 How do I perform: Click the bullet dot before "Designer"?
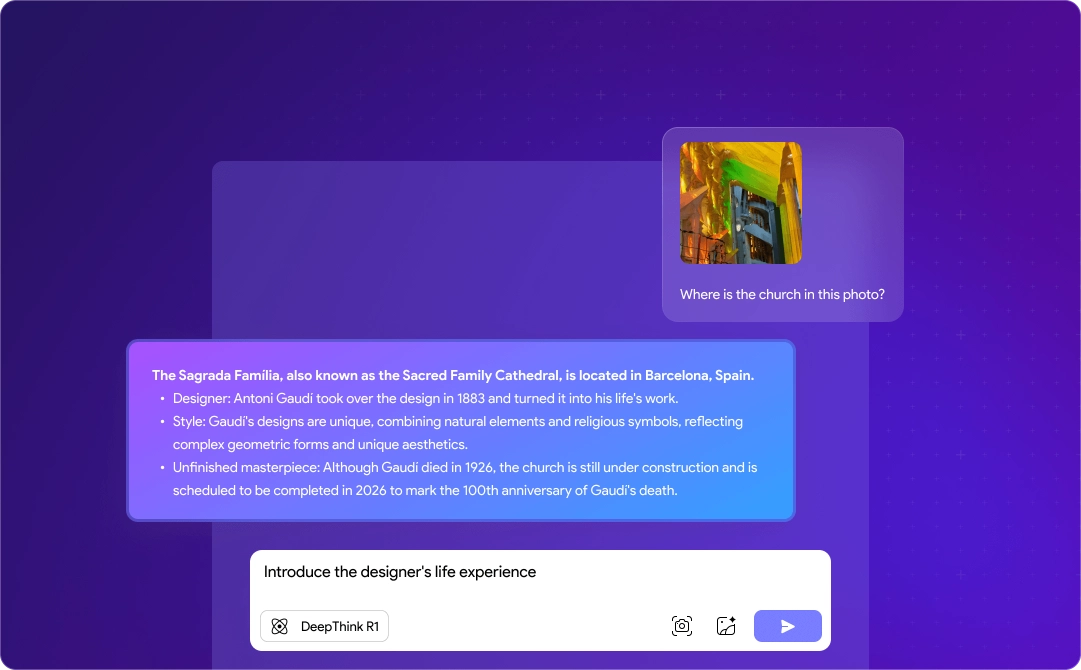163,398
